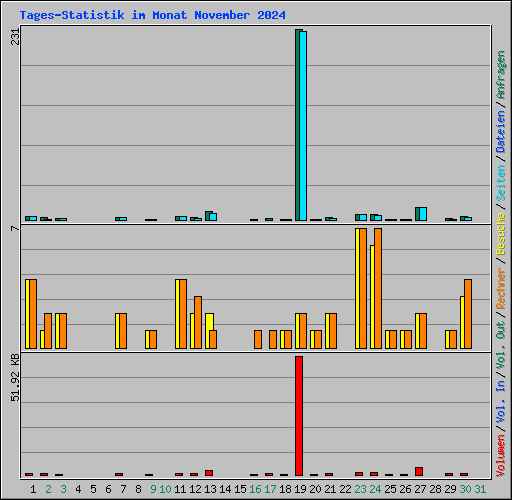Click the Rechner legend label
Screen dimensions: 512x500
[x=501, y=288]
